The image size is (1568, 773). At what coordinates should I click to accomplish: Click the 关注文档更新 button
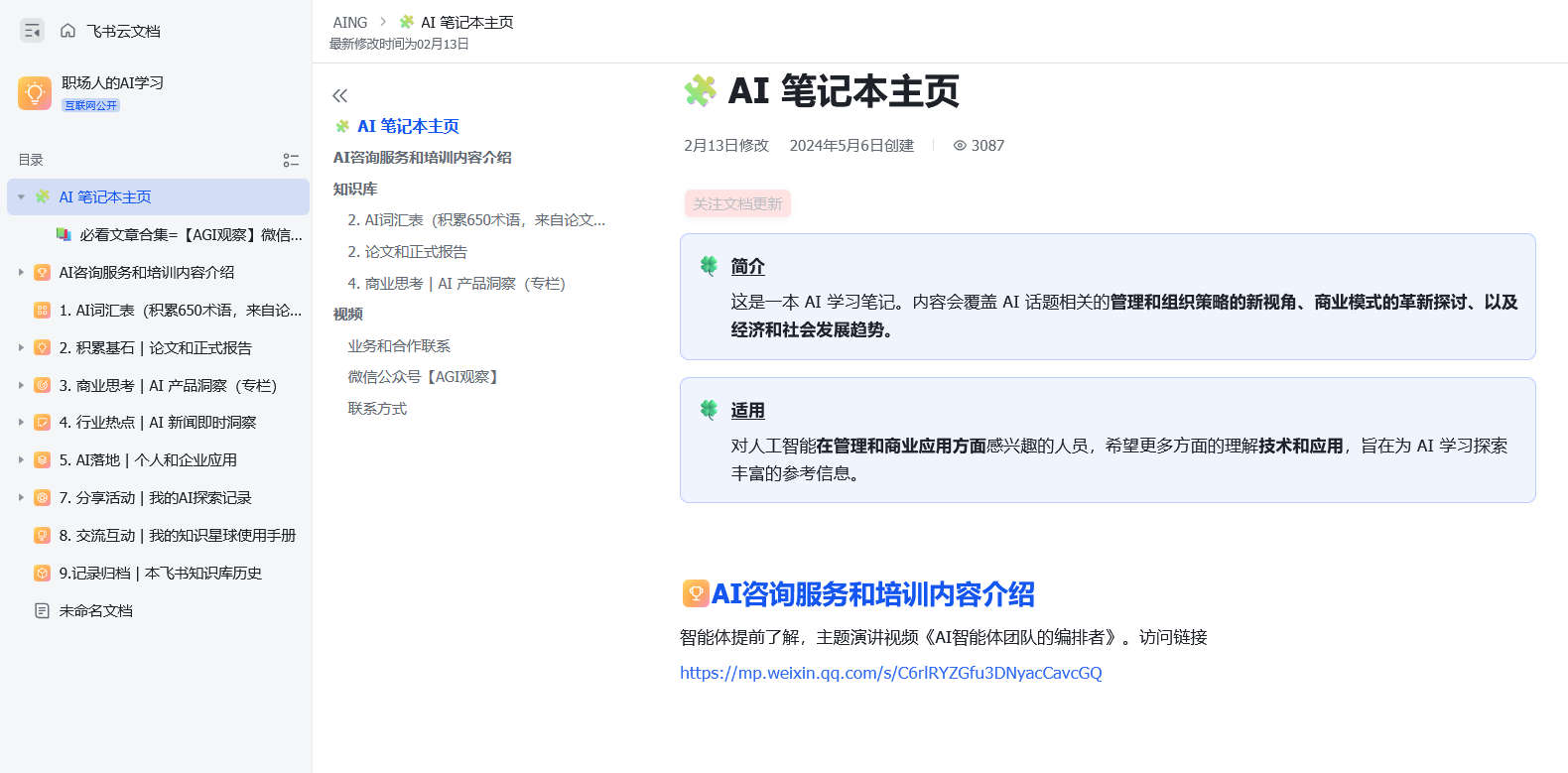[x=737, y=203]
